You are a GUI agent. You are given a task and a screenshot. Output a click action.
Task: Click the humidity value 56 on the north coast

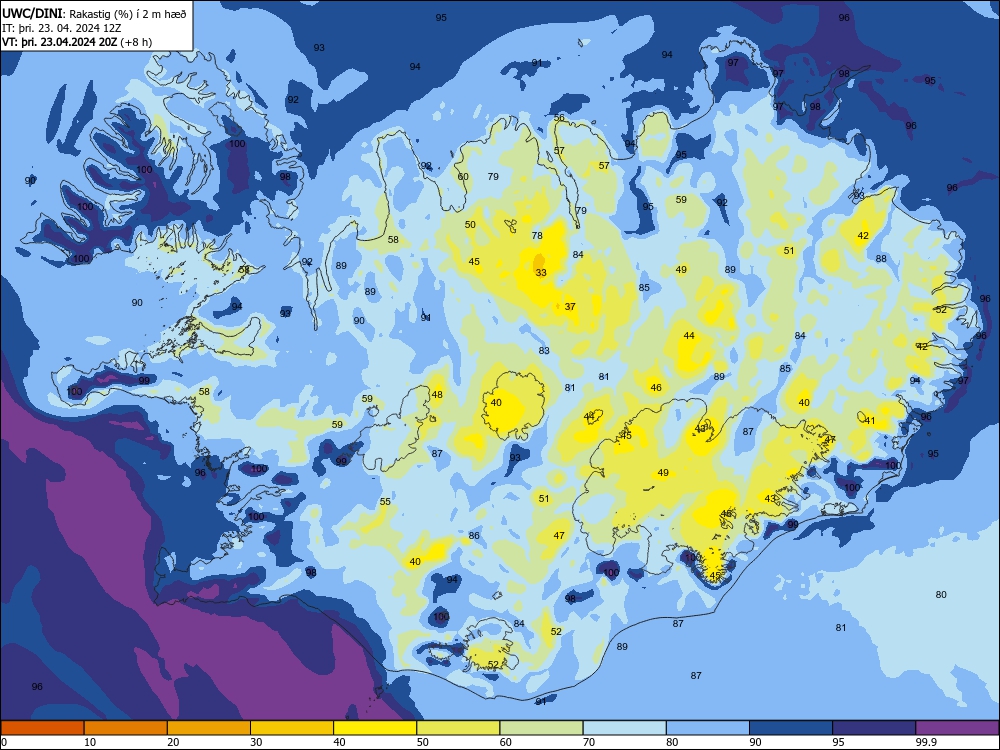click(559, 117)
